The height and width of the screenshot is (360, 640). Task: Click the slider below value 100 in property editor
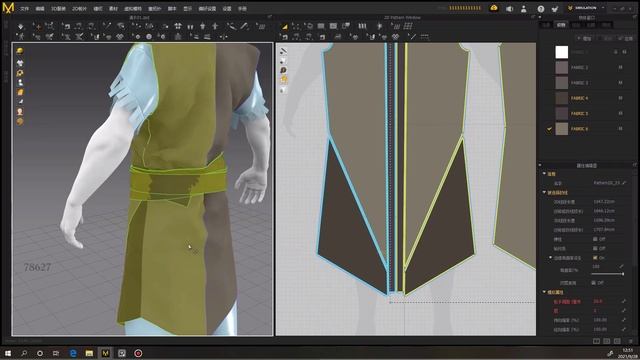coord(607,274)
